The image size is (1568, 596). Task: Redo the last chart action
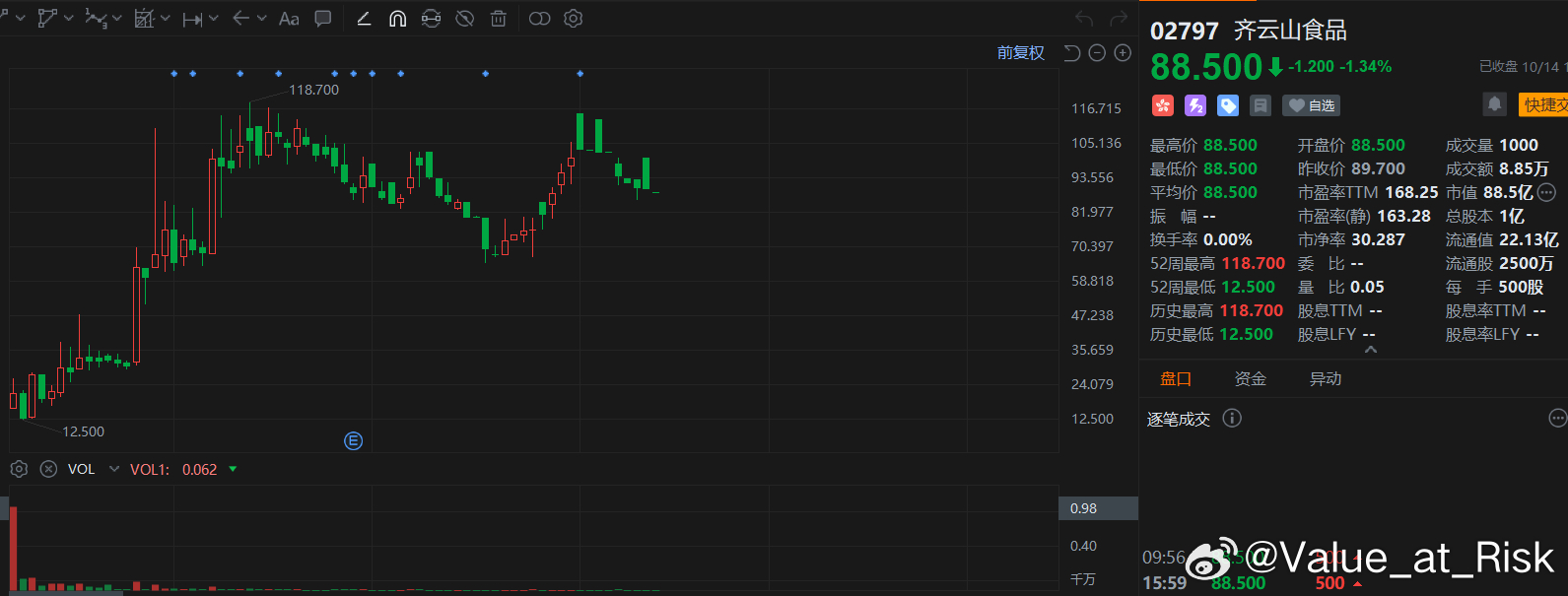pyautogui.click(x=1119, y=18)
